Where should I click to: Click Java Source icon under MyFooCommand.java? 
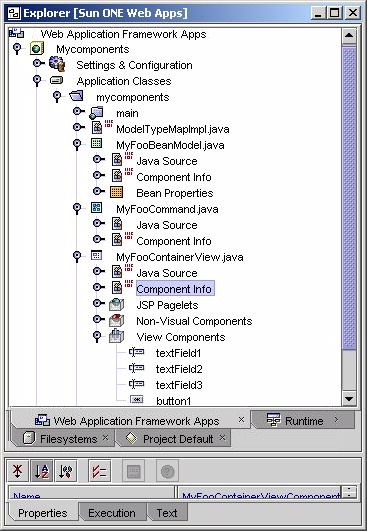point(117,224)
